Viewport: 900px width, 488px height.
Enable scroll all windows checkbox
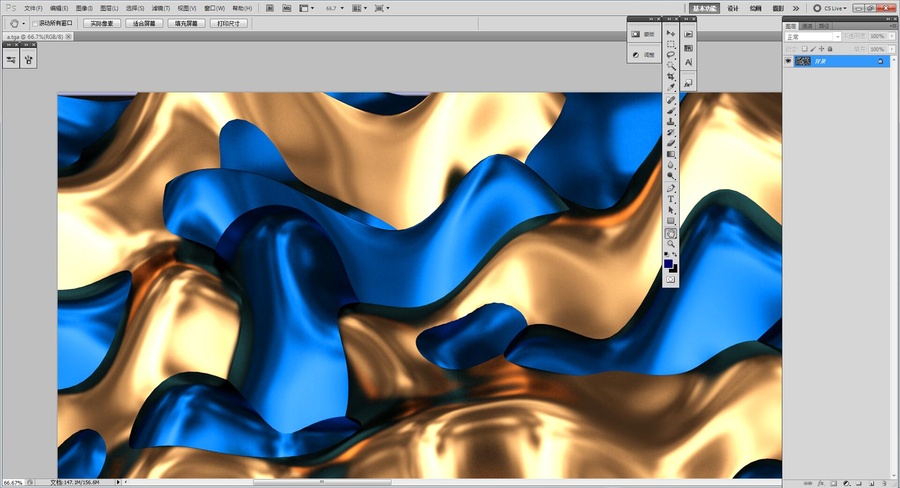click(35, 24)
